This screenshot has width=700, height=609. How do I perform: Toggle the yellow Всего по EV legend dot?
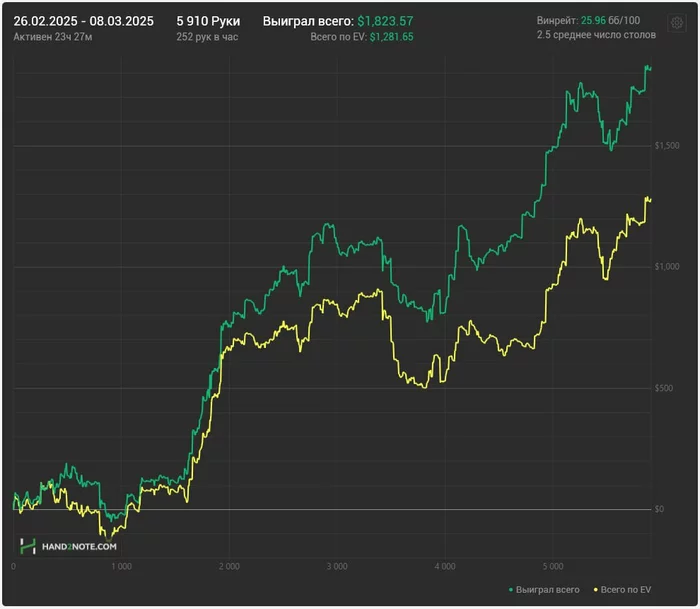click(x=596, y=590)
